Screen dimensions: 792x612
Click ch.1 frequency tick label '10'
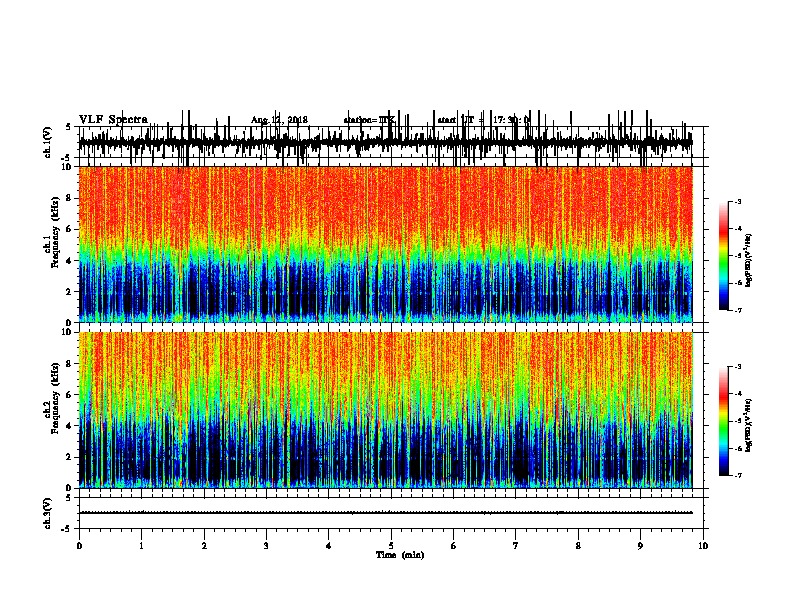point(68,167)
